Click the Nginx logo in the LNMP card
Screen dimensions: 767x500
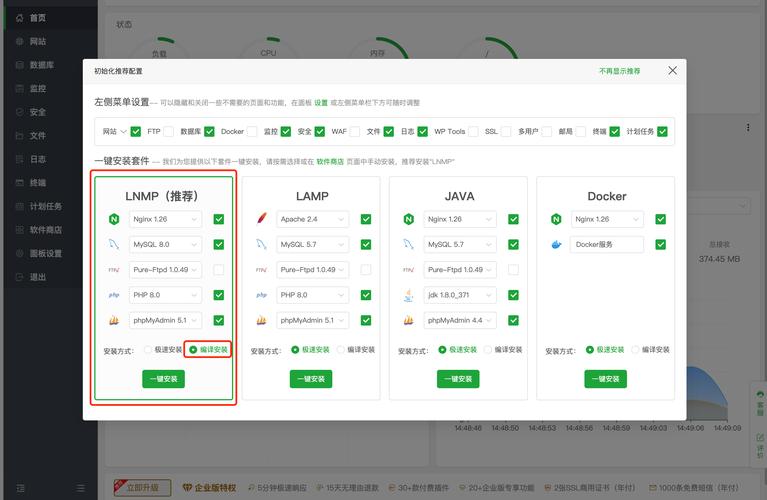click(x=113, y=219)
